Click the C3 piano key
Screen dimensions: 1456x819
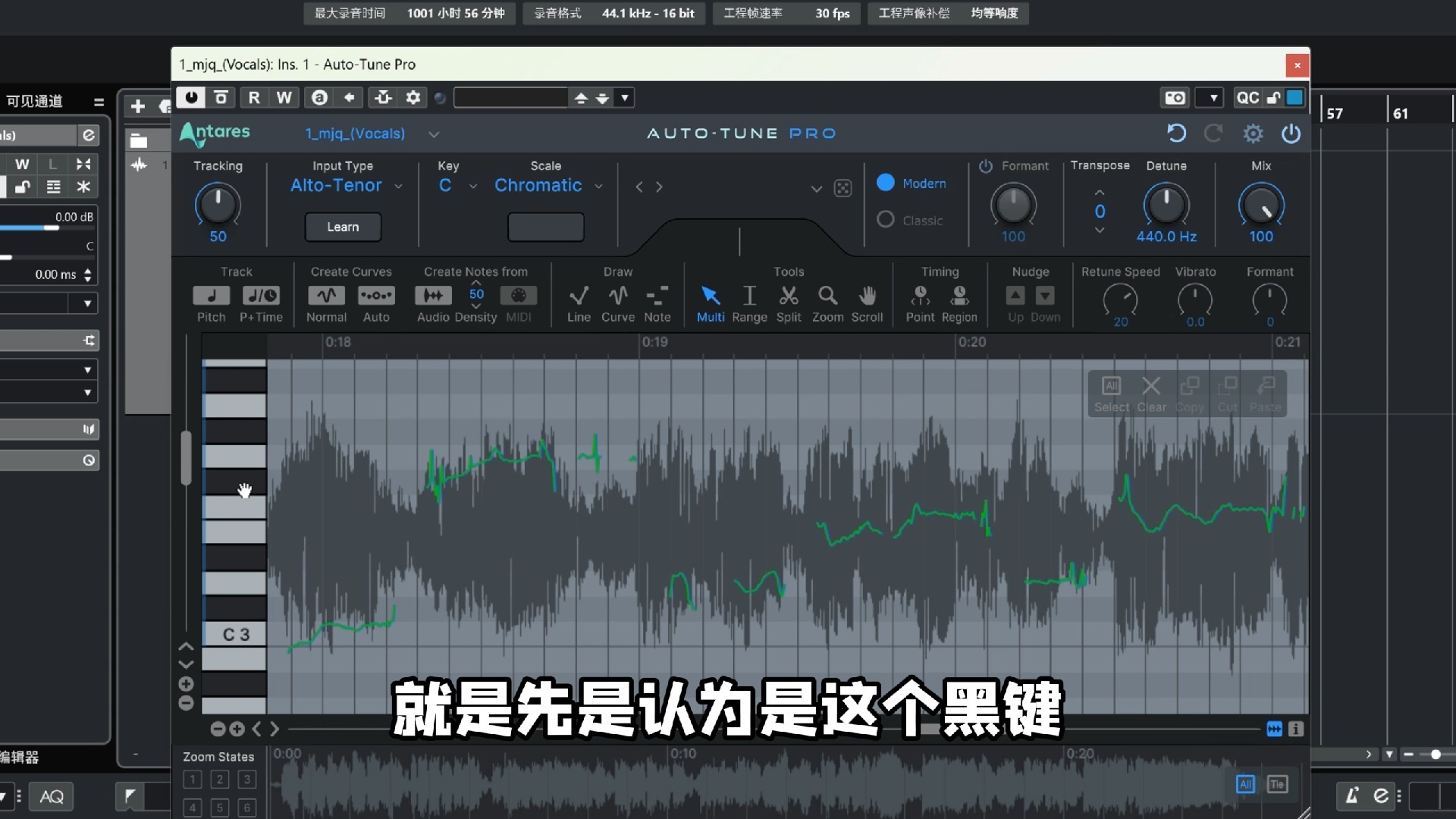235,634
